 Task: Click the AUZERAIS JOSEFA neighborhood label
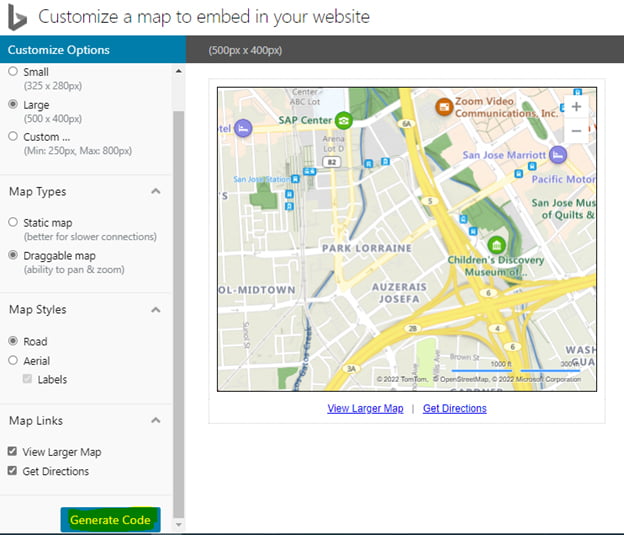(x=399, y=293)
